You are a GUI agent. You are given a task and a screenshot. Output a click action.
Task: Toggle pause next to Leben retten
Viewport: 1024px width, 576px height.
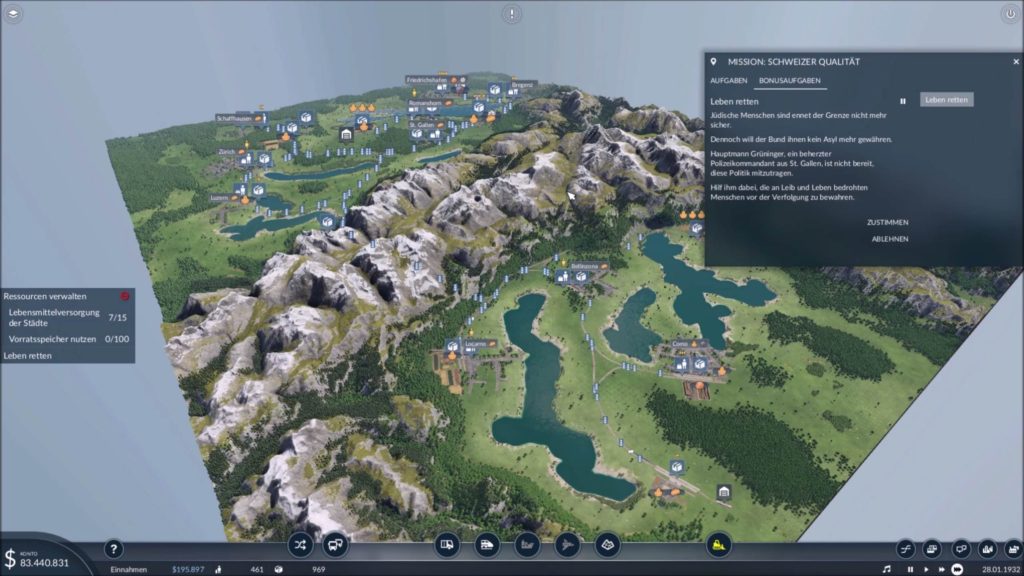coord(903,101)
